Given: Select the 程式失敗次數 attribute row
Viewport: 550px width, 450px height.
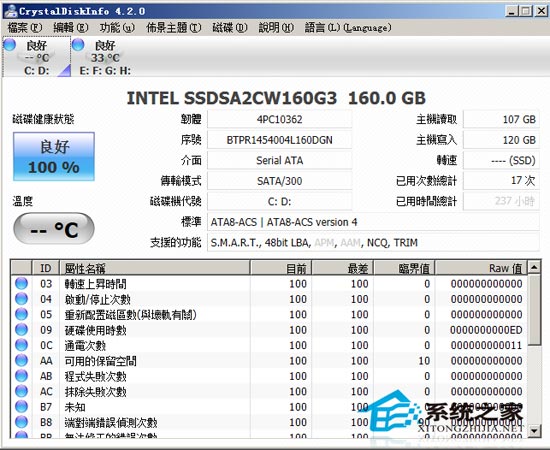Looking at the screenshot, I should pos(269,376).
